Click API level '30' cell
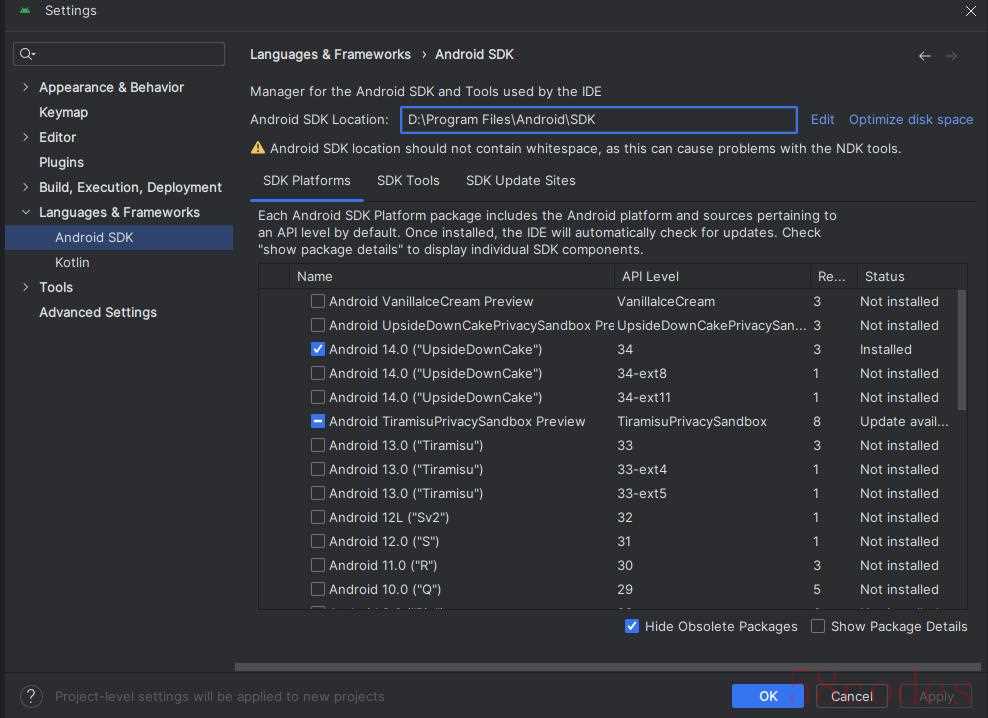 [x=625, y=565]
